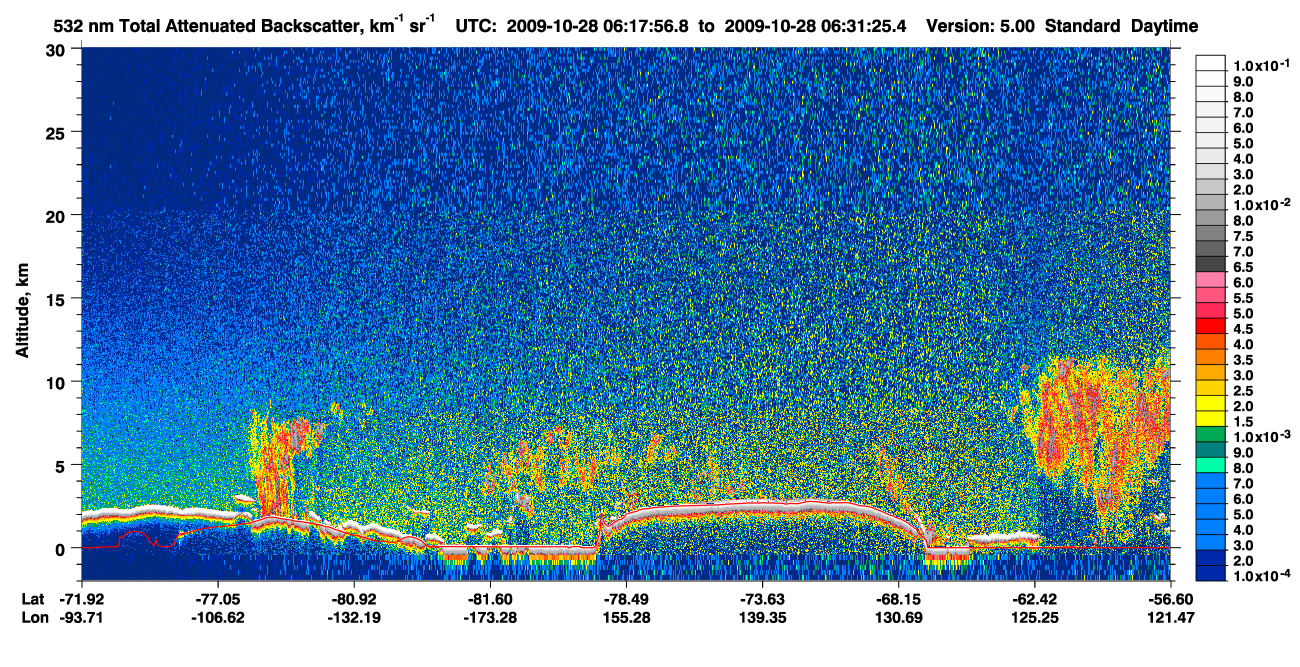Click the latitude value '-78.49'

coord(626,599)
